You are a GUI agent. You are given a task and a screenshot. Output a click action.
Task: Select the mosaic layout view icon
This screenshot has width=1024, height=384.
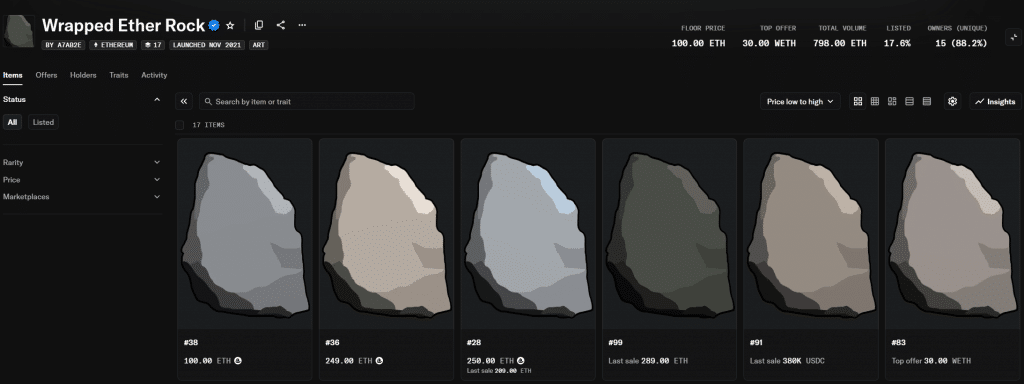[x=892, y=101]
